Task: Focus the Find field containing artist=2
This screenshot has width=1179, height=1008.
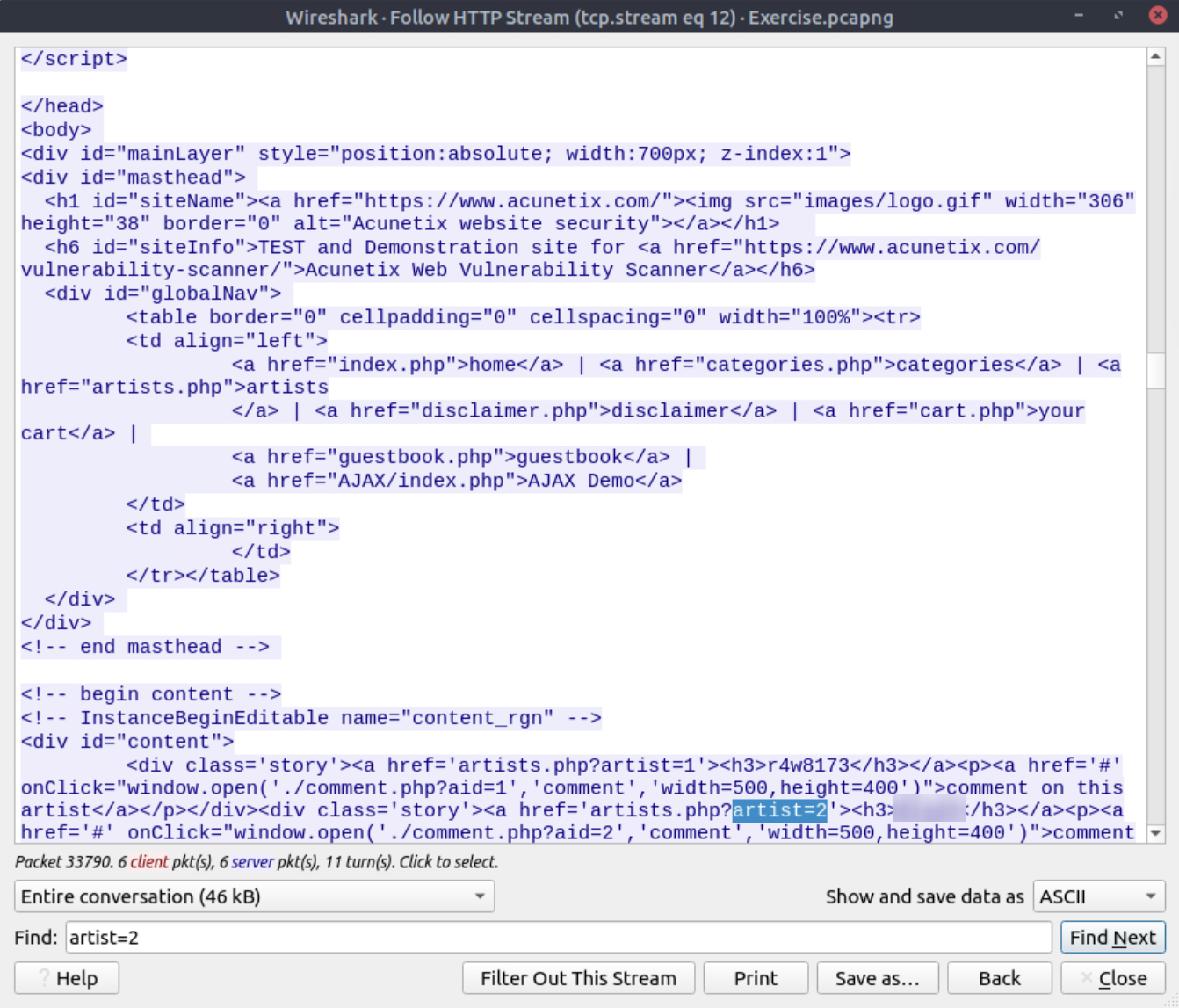Action: pos(558,938)
